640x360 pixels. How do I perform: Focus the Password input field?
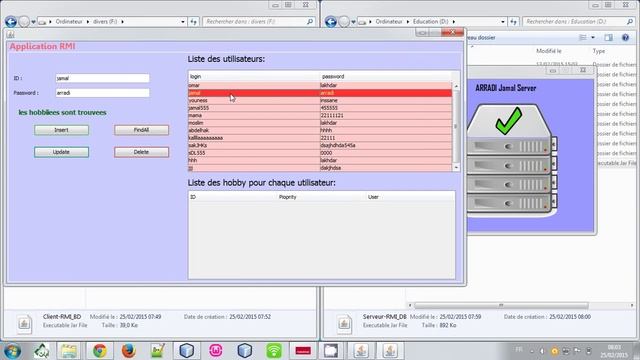click(102, 93)
